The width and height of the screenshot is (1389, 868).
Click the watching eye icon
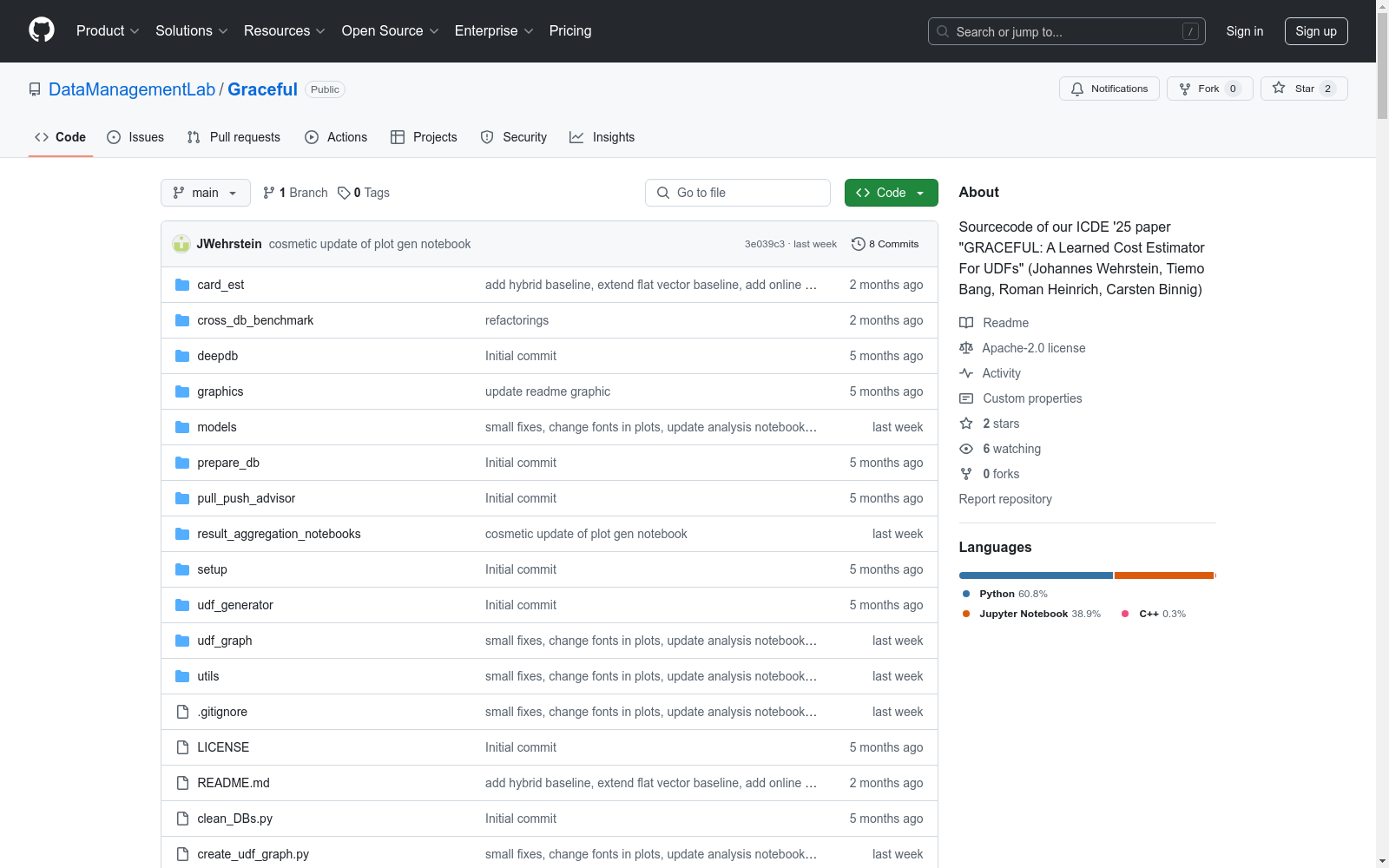[966, 449]
